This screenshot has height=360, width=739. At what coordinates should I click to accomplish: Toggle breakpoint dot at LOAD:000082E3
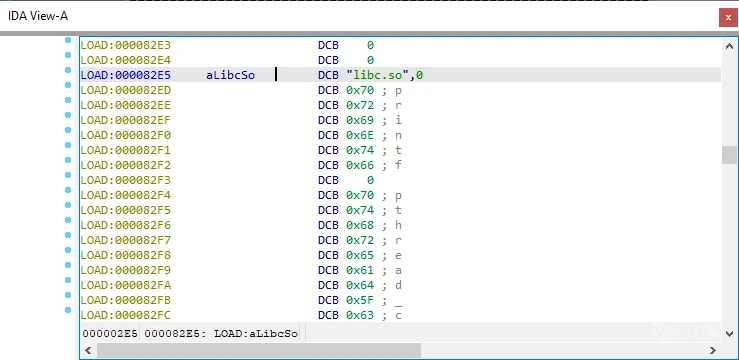(x=68, y=40)
